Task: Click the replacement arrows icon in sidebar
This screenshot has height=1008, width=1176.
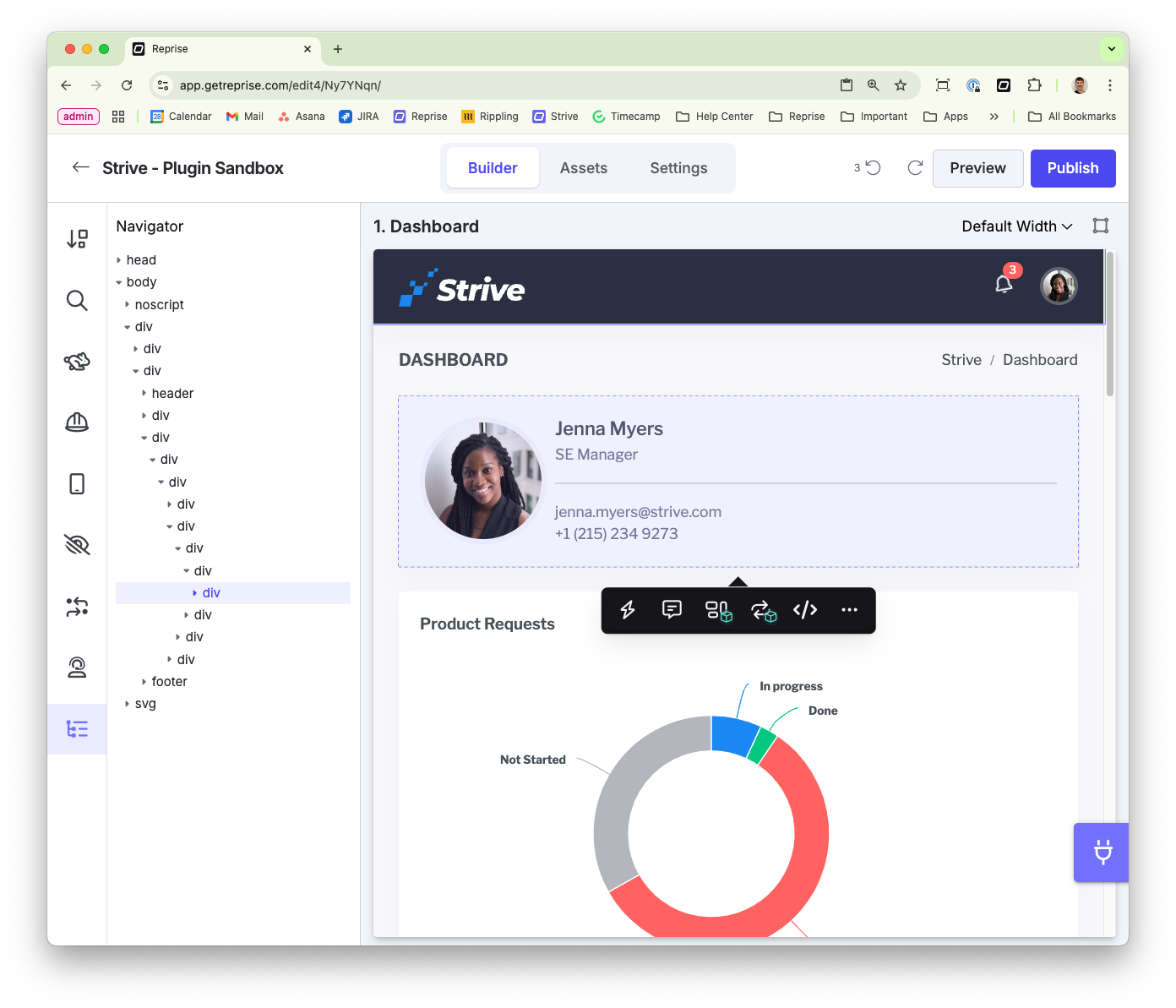Action: click(77, 607)
